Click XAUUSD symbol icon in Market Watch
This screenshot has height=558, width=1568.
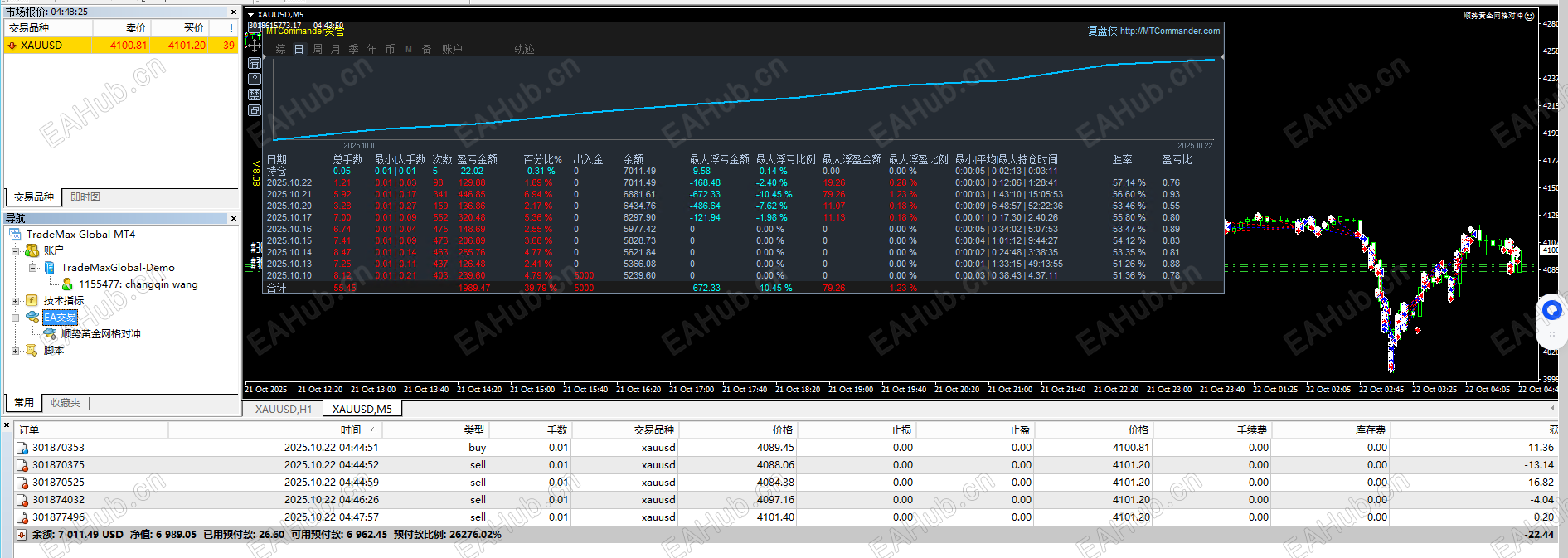(x=12, y=46)
